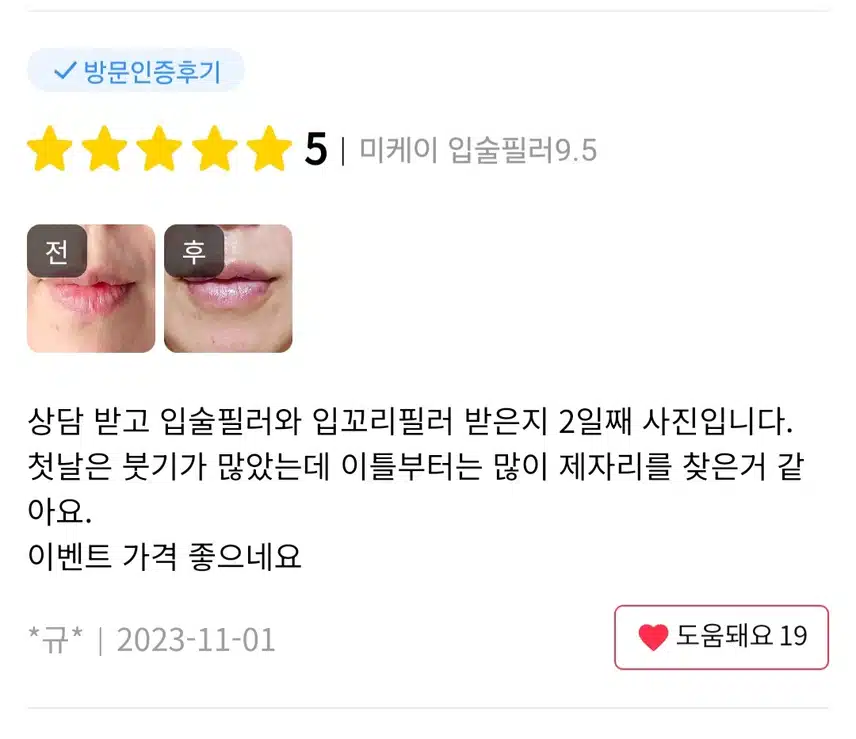Click the blue checkmark in 방문인증후기 badge
The image size is (856, 739).
pos(65,70)
